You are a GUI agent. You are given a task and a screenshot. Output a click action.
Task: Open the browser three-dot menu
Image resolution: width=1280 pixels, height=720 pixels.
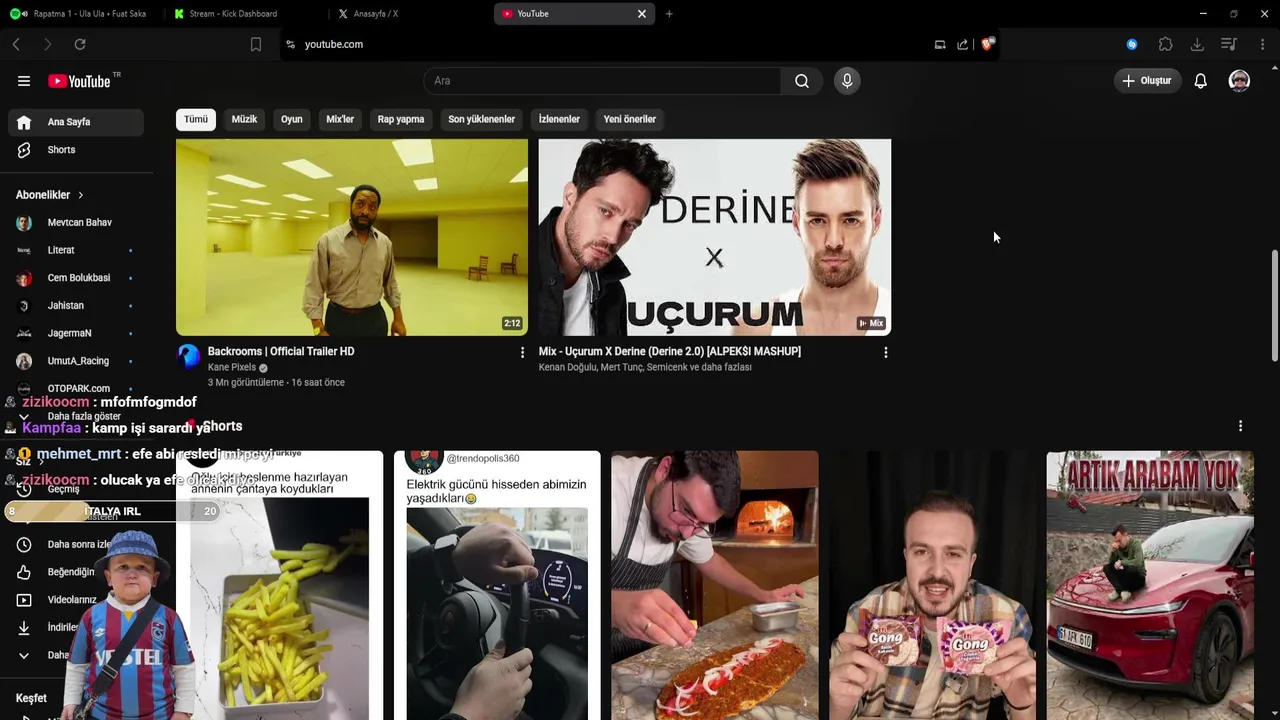[x=1263, y=44]
